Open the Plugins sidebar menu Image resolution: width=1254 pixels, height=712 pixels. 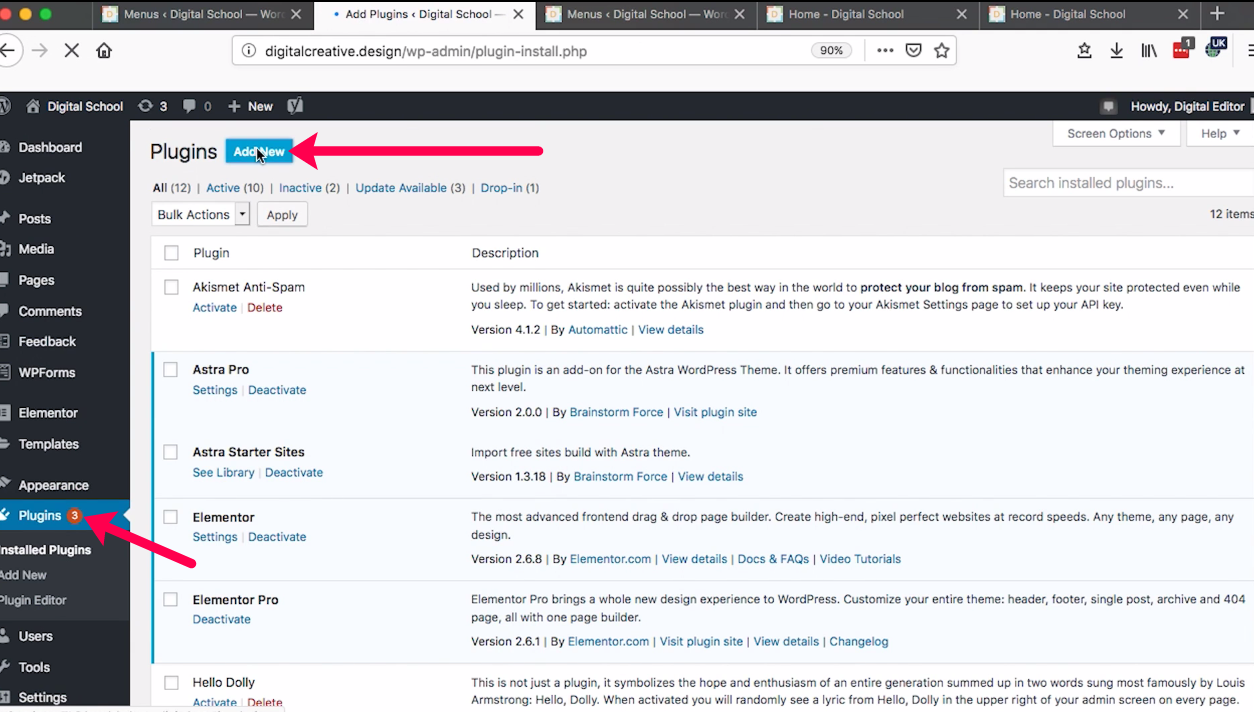tap(40, 515)
